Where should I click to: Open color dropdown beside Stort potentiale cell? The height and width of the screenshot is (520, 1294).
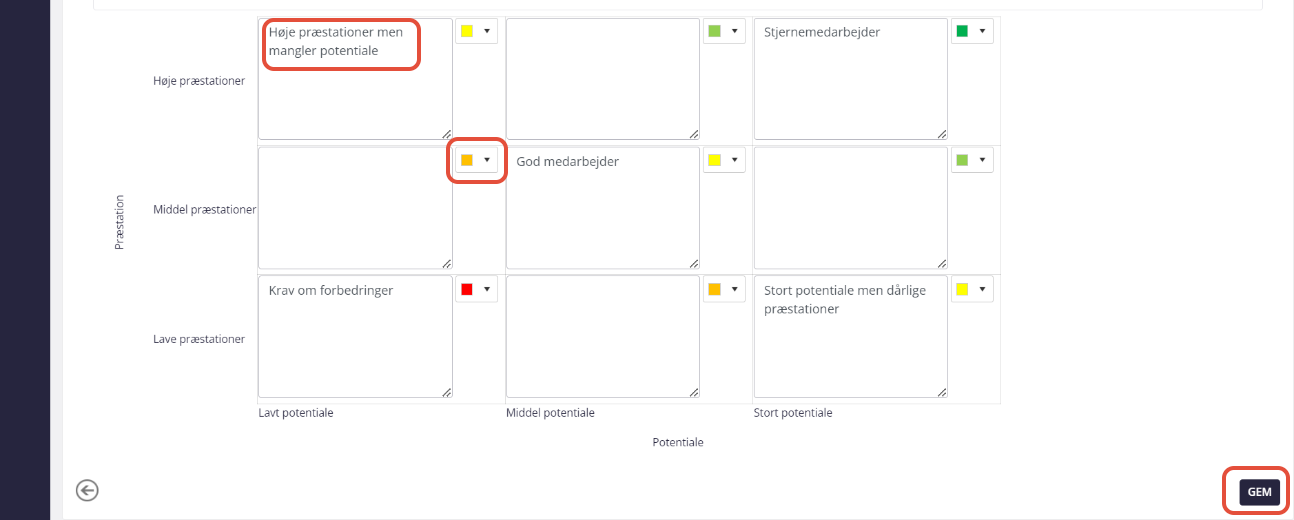point(983,289)
